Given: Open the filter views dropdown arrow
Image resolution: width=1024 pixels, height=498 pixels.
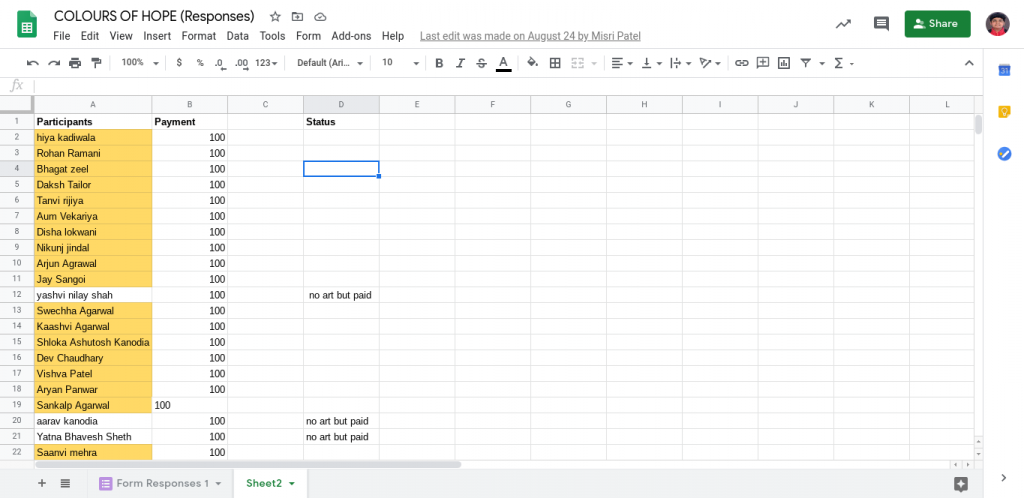Looking at the screenshot, I should tap(822, 63).
